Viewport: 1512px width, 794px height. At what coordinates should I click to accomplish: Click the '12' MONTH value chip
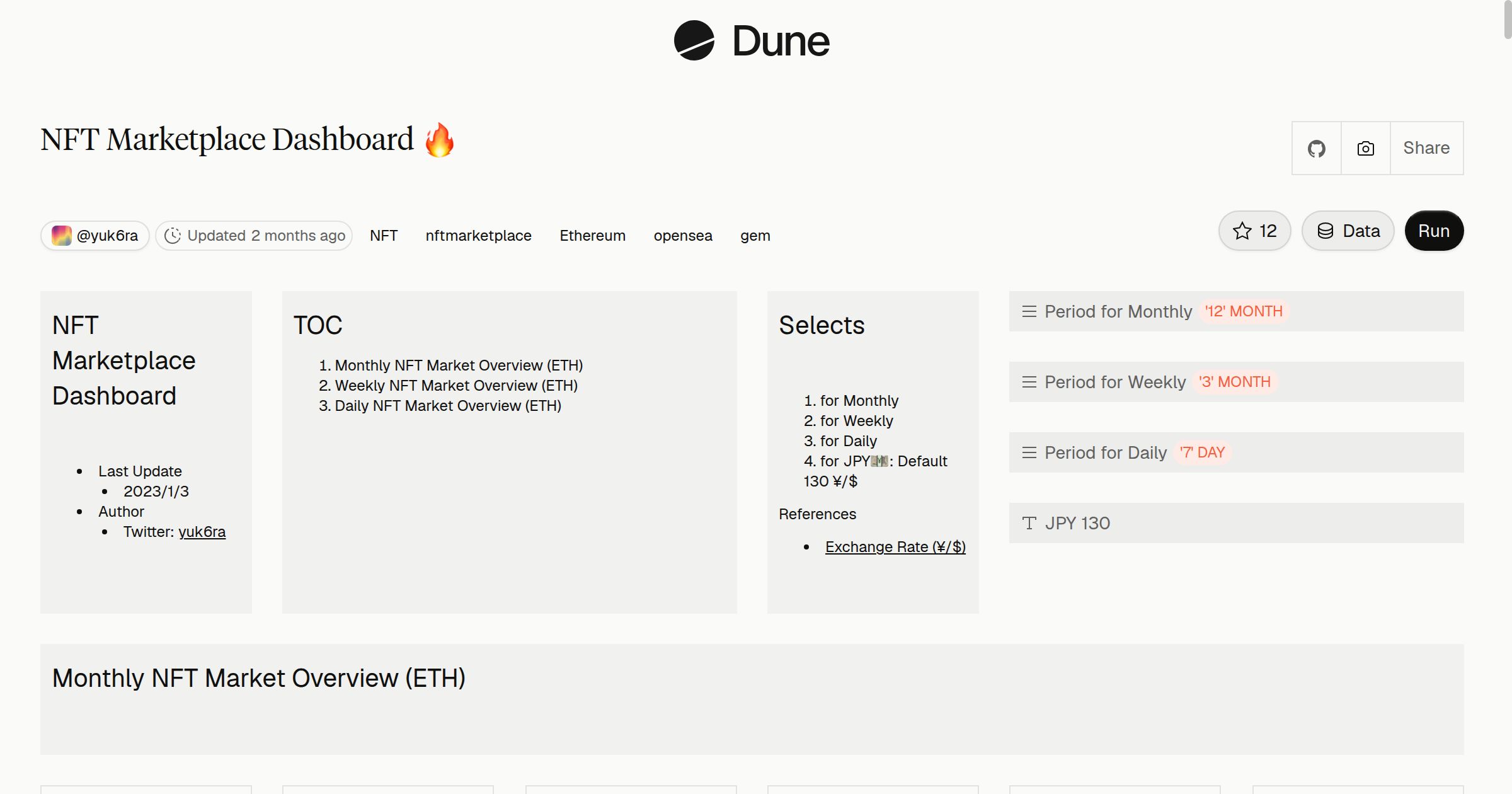(x=1244, y=311)
